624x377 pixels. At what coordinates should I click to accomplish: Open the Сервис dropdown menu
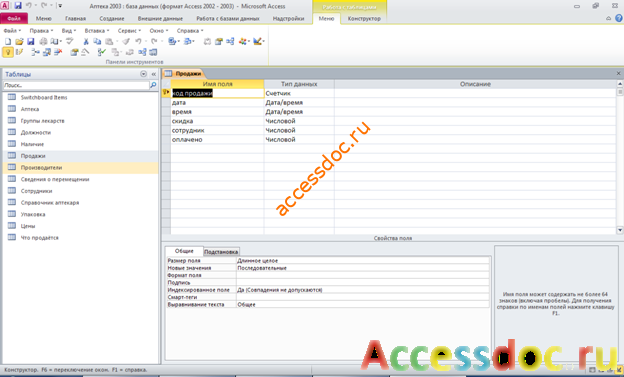(x=129, y=30)
